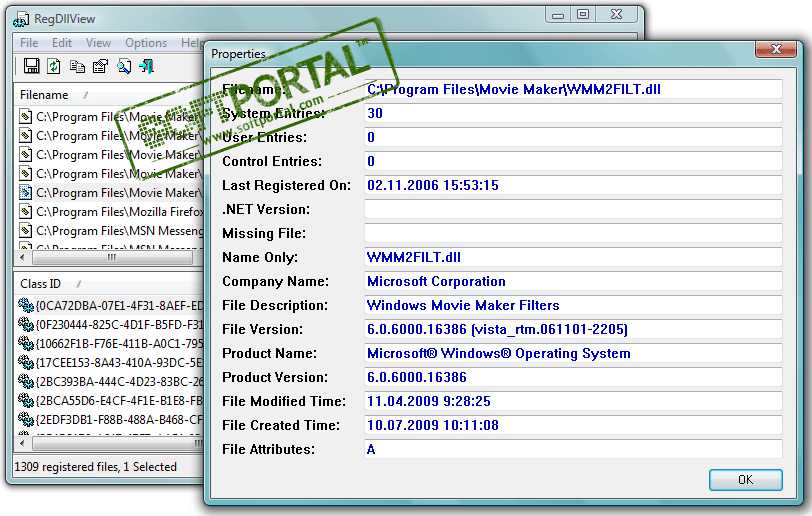
Task: Select class ID {2BC393BA-444C-4D23-83BC row
Action: (111, 381)
